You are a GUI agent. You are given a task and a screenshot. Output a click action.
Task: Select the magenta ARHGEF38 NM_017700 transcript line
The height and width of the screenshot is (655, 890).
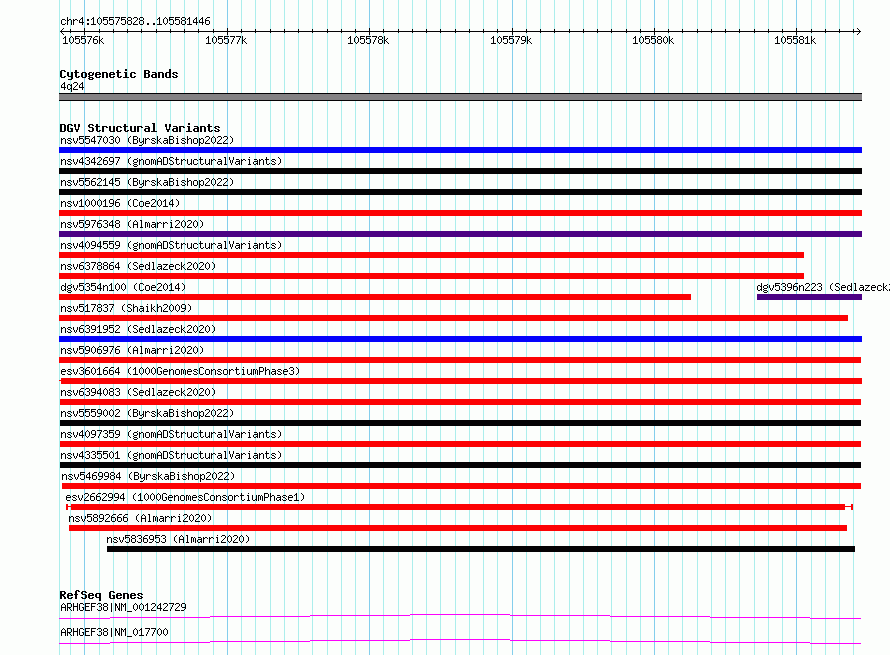coord(460,641)
